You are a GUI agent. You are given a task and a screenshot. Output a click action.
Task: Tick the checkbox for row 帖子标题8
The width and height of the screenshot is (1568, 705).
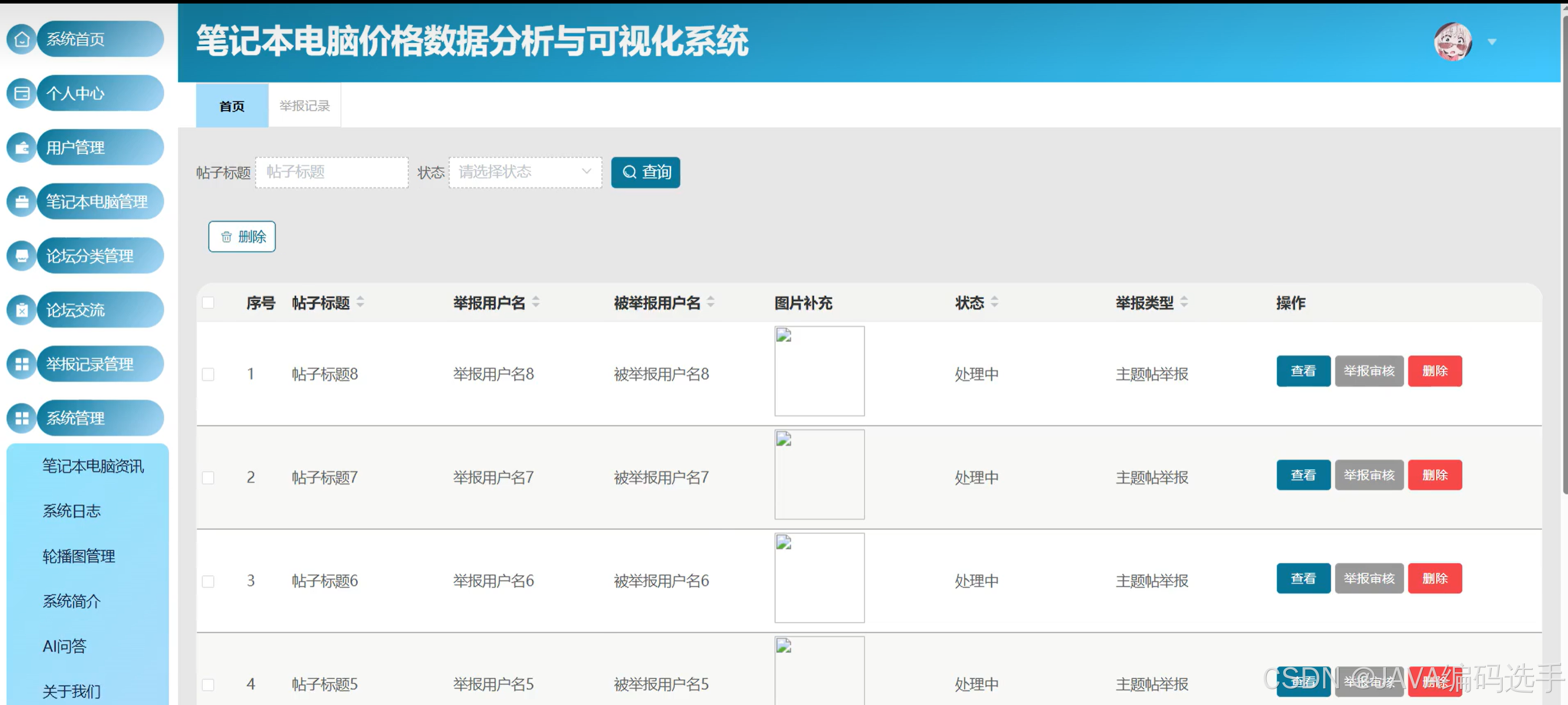(x=208, y=375)
